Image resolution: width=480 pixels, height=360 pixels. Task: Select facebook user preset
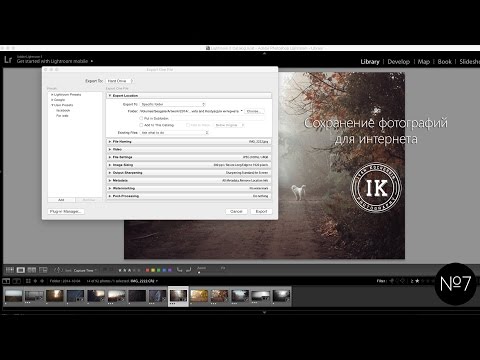63,110
